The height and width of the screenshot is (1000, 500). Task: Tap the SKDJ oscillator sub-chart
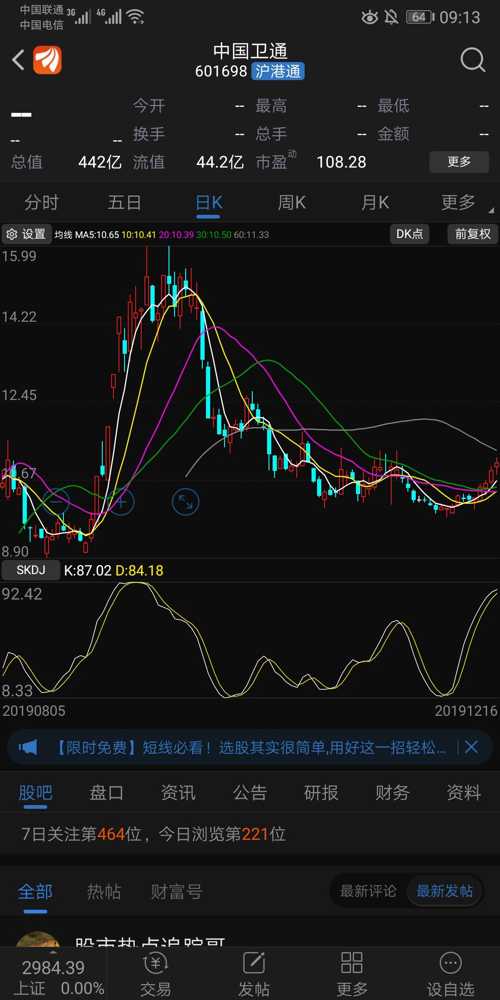click(250, 640)
